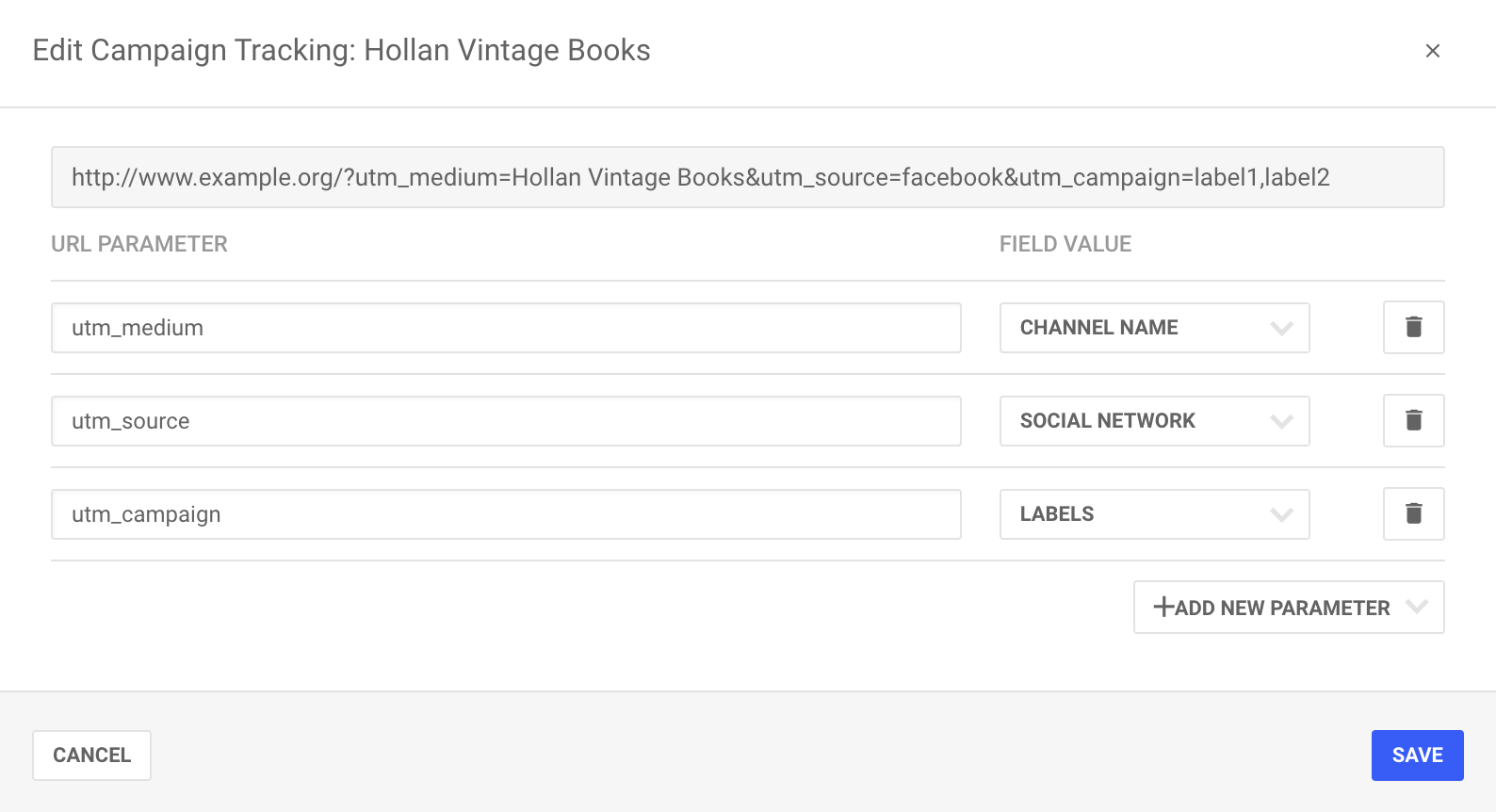Save the campaign tracking settings
The width and height of the screenshot is (1496, 812).
[x=1417, y=755]
